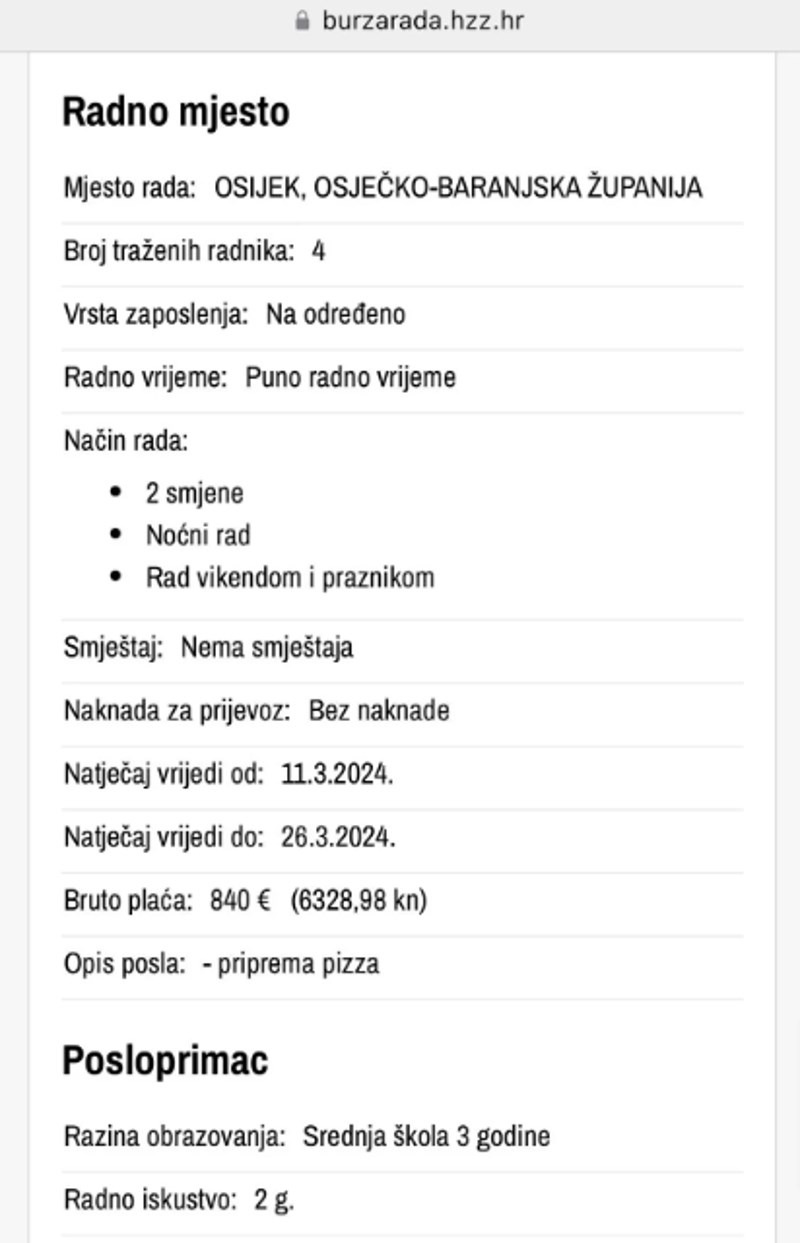Click the Rad vikendom i praznikom item

[x=290, y=577]
